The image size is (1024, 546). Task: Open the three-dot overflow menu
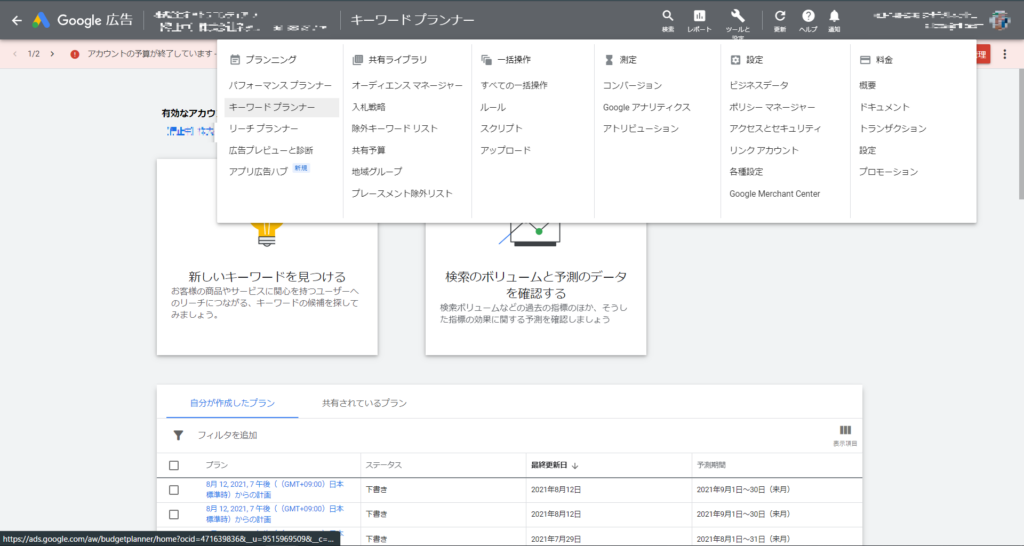(1005, 54)
